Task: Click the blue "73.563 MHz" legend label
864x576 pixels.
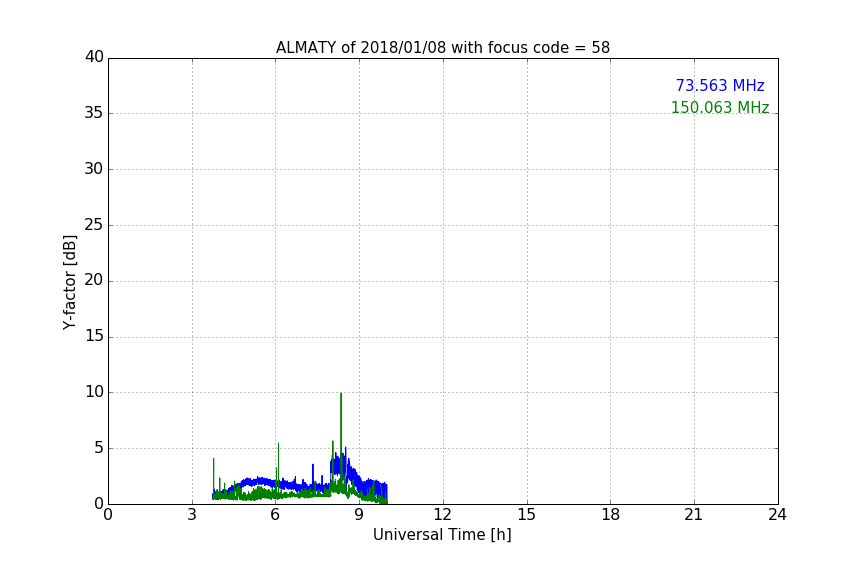Action: 720,85
